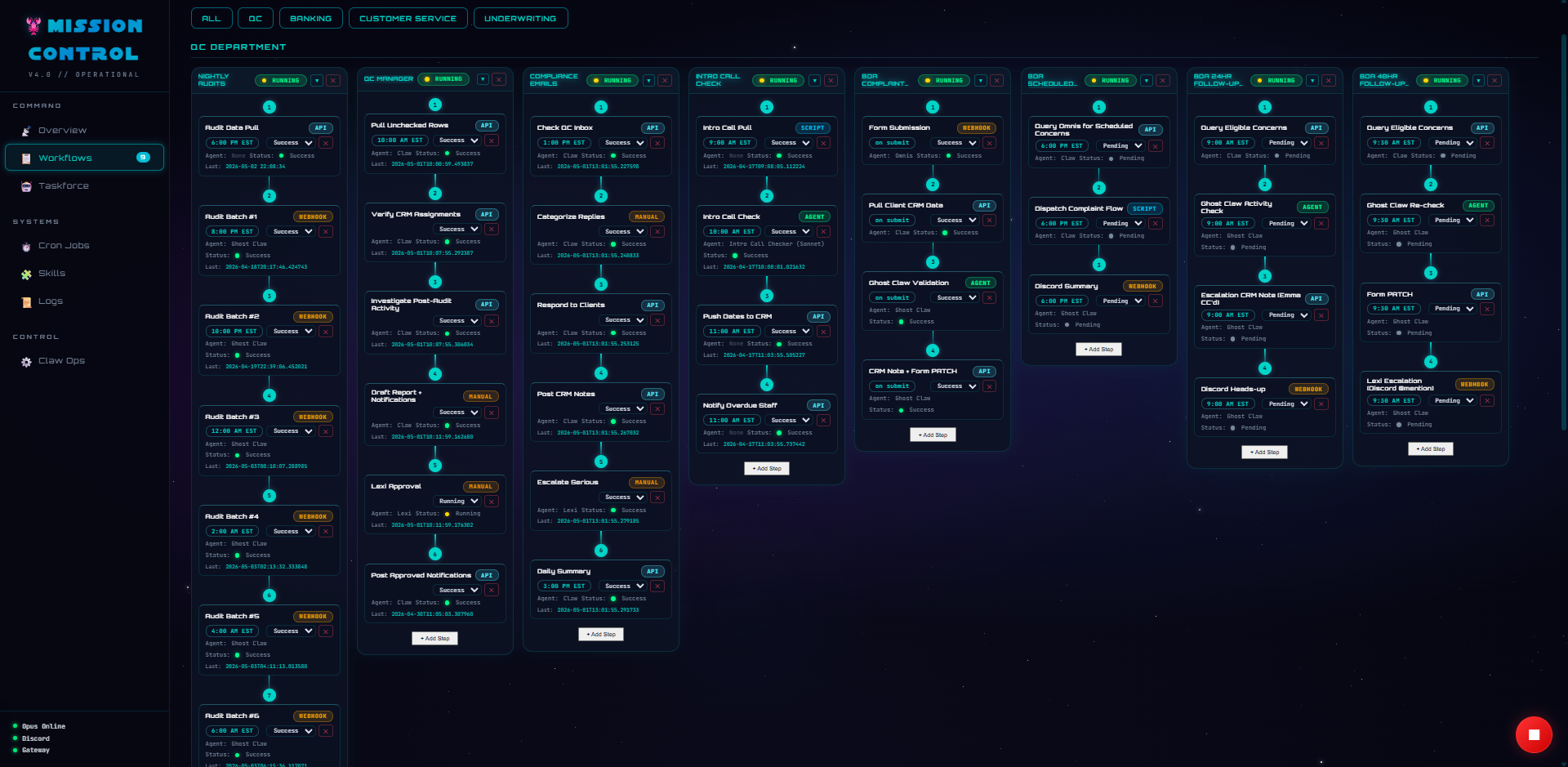
Task: Toggle the Intro Call Check RUNNING status
Action: 778,81
